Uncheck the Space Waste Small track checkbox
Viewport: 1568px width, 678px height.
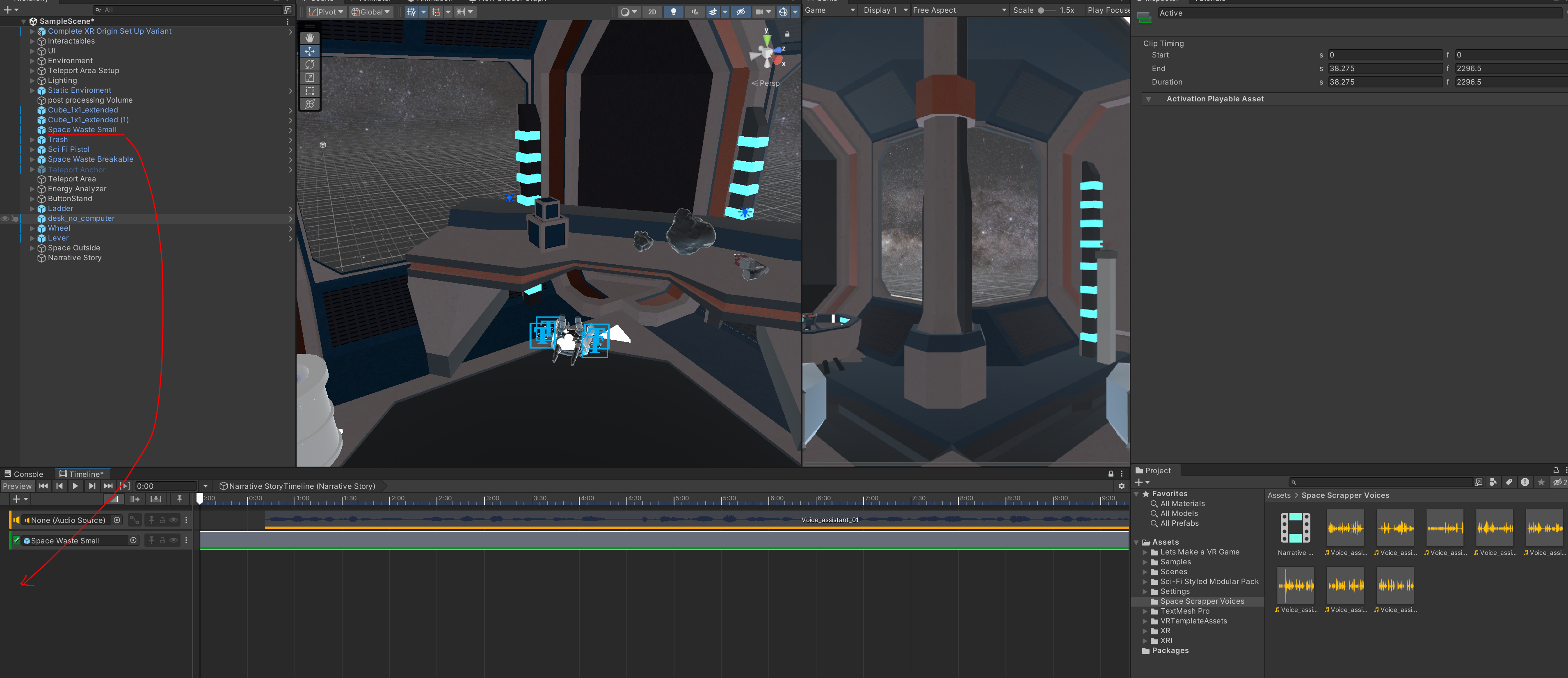click(17, 541)
